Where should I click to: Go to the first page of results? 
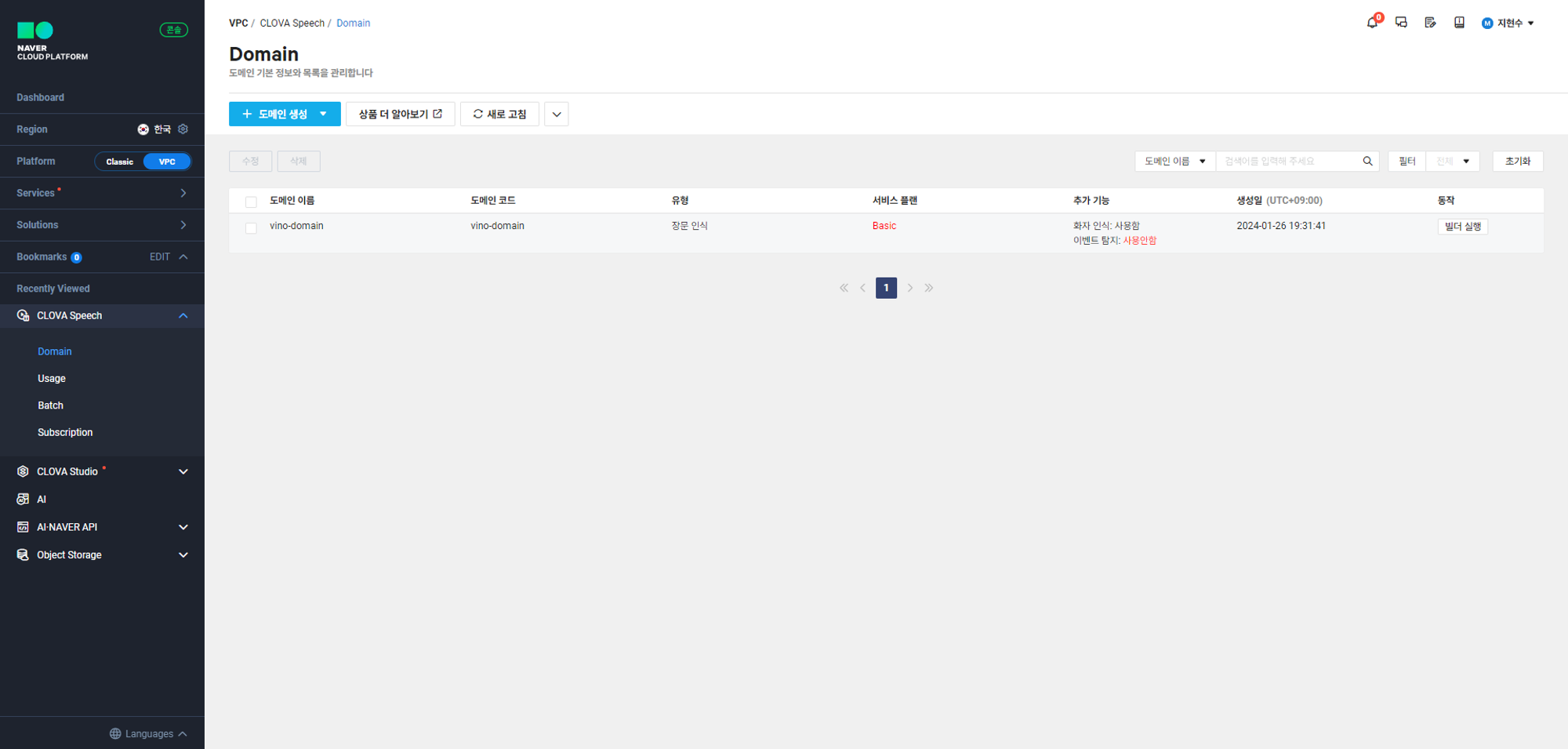point(844,288)
